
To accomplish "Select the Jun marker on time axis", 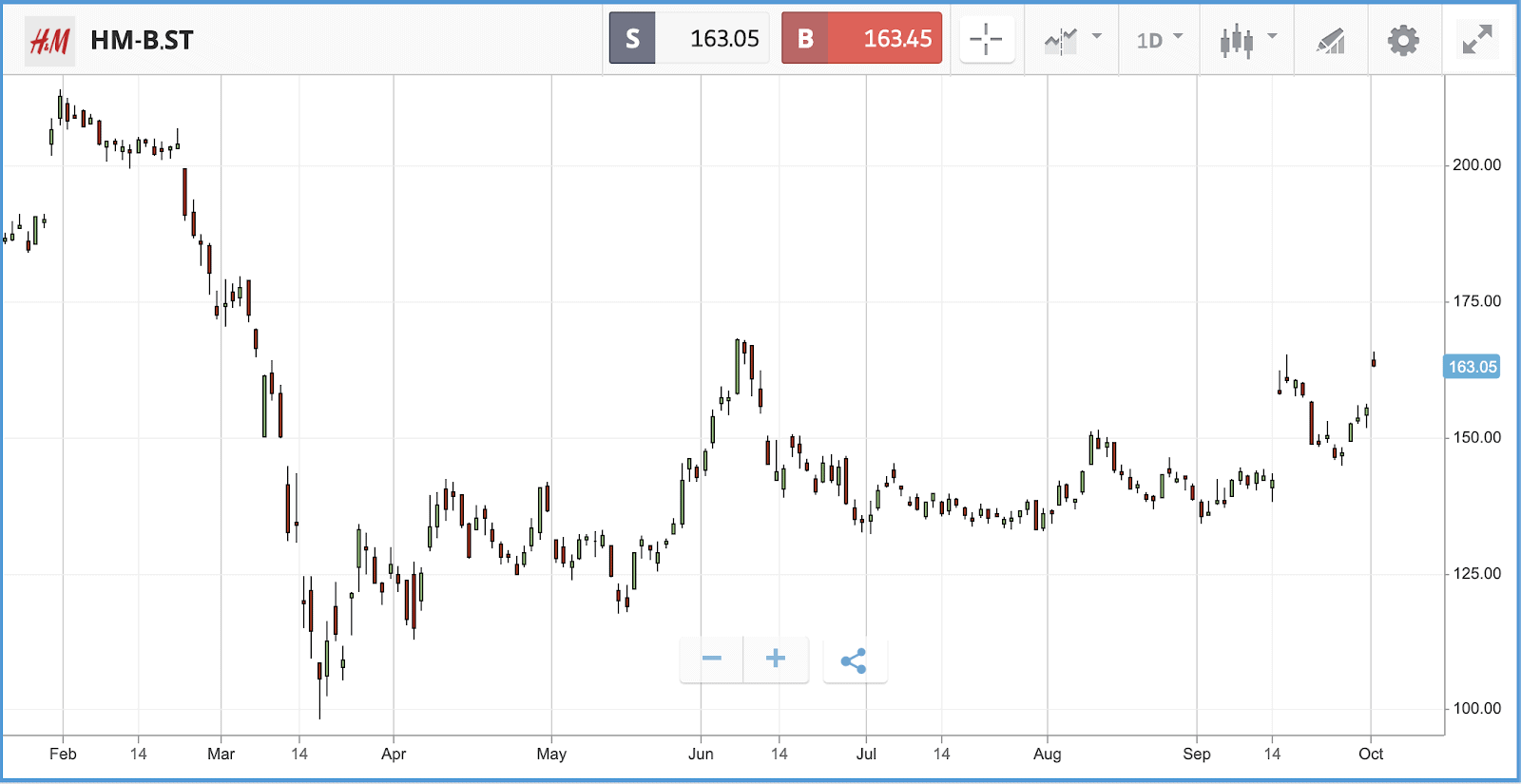I will click(701, 754).
